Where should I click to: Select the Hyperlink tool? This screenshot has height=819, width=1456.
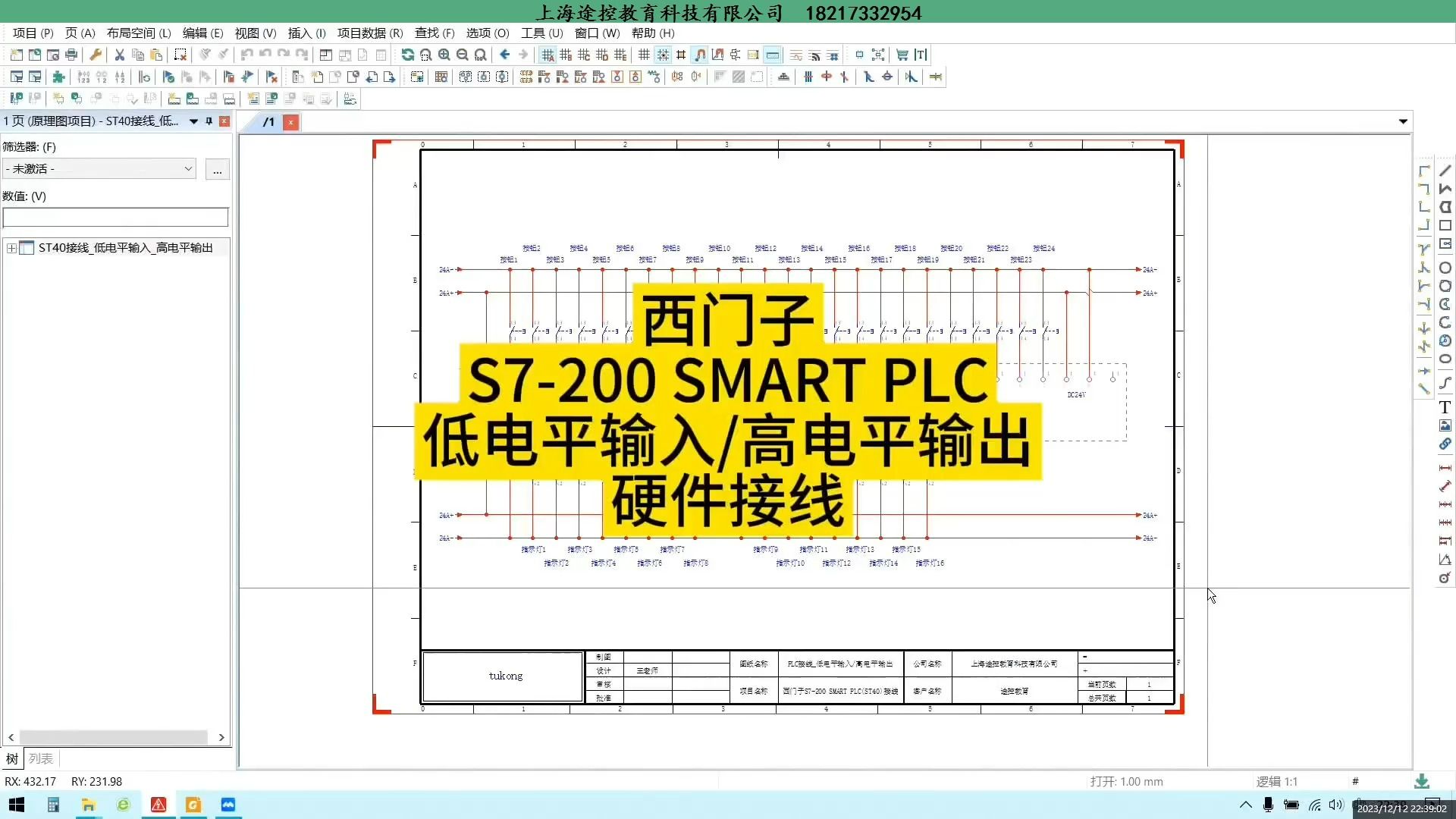pos(1445,444)
